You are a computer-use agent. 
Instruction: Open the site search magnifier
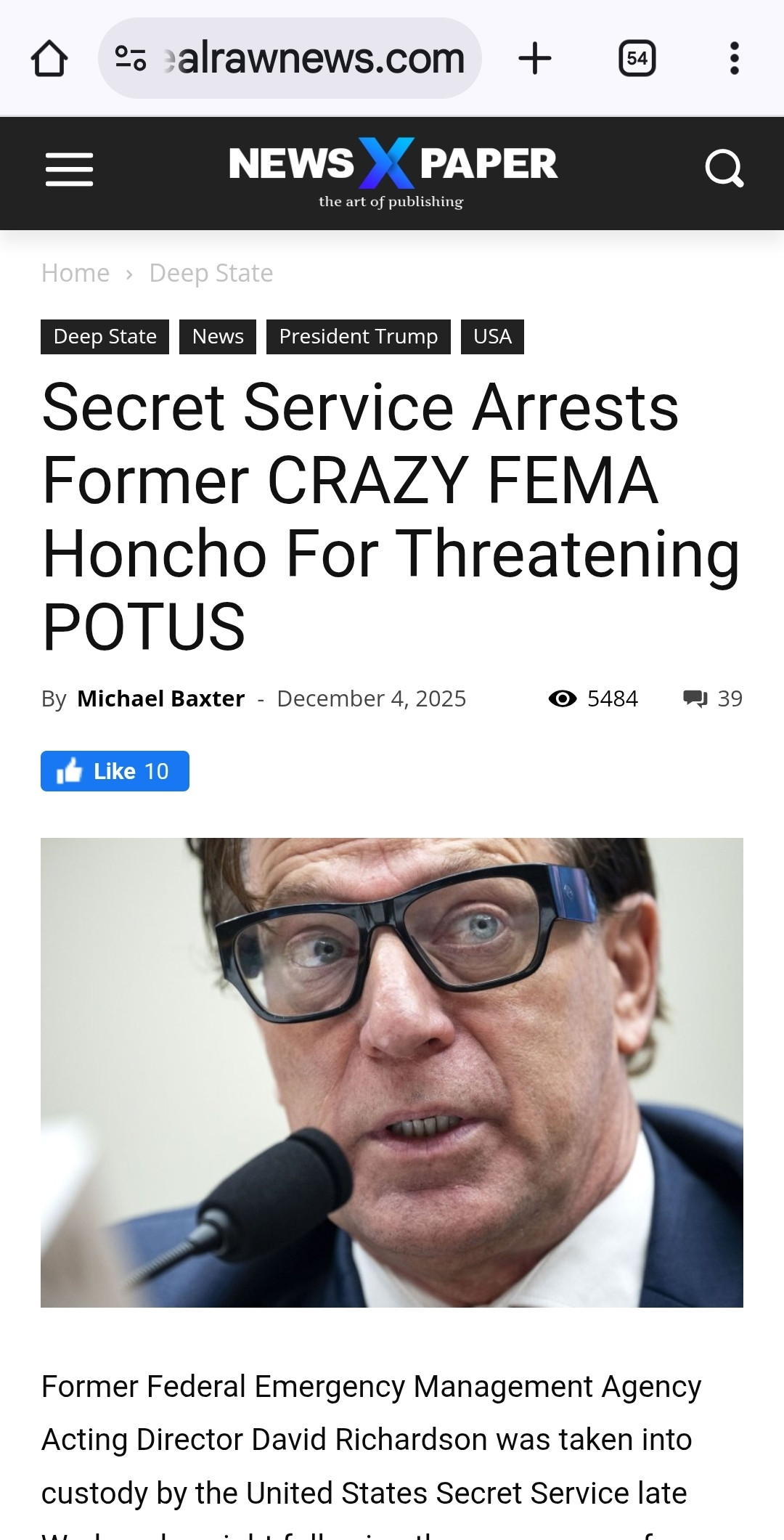tap(724, 169)
